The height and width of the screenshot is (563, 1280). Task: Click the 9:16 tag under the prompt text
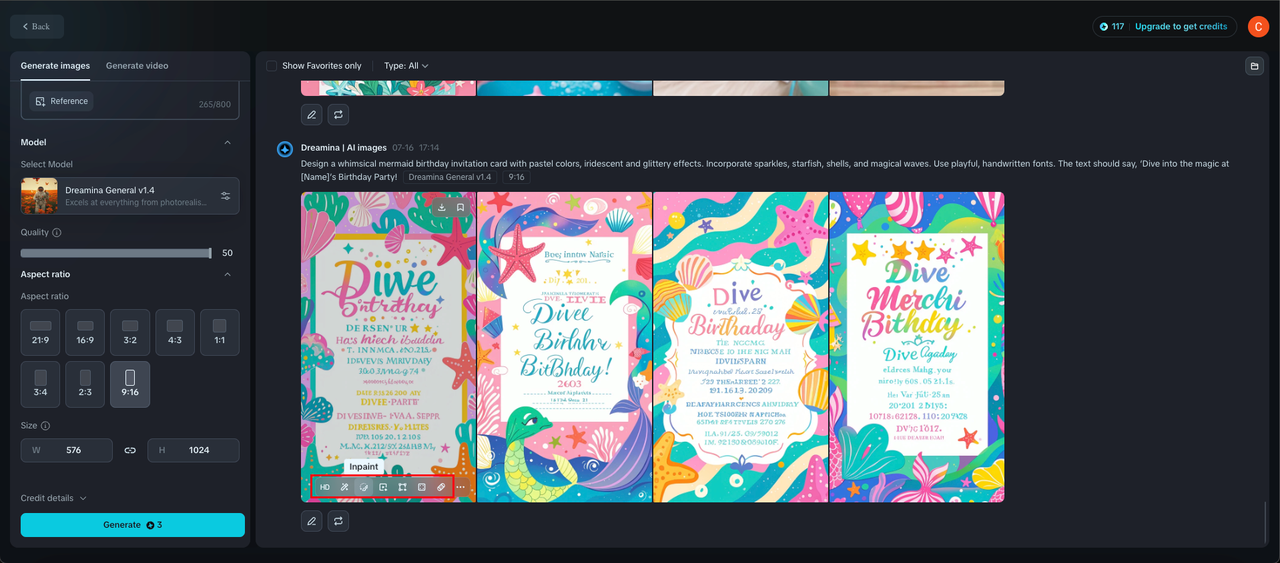tap(516, 177)
